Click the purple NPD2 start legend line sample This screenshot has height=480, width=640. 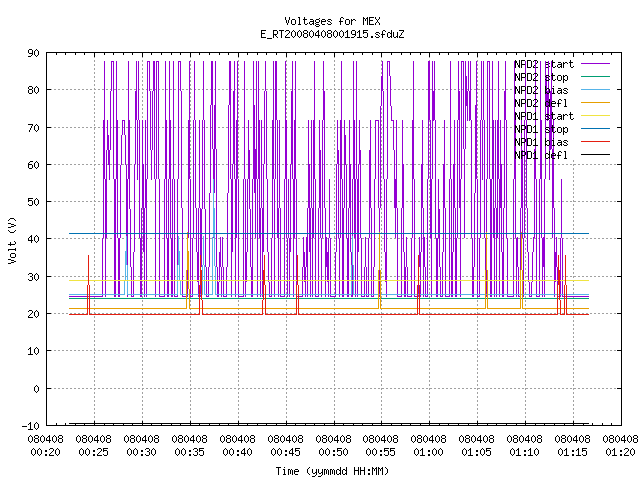click(x=595, y=64)
